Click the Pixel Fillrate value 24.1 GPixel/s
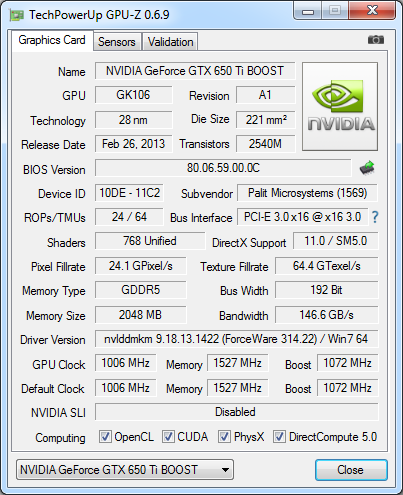Viewport: 403px width, 495px height. point(141,266)
